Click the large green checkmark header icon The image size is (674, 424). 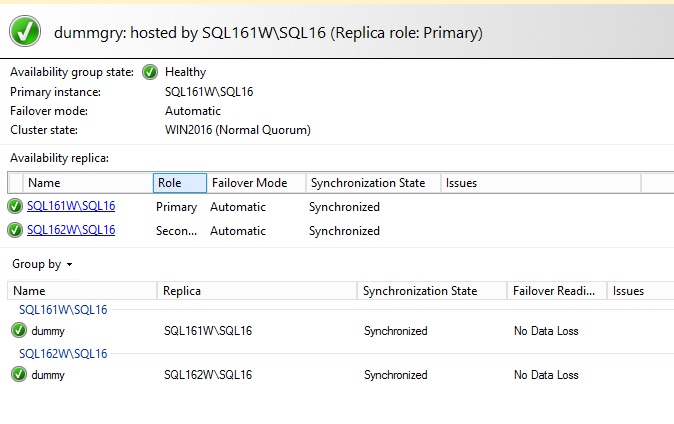click(25, 31)
